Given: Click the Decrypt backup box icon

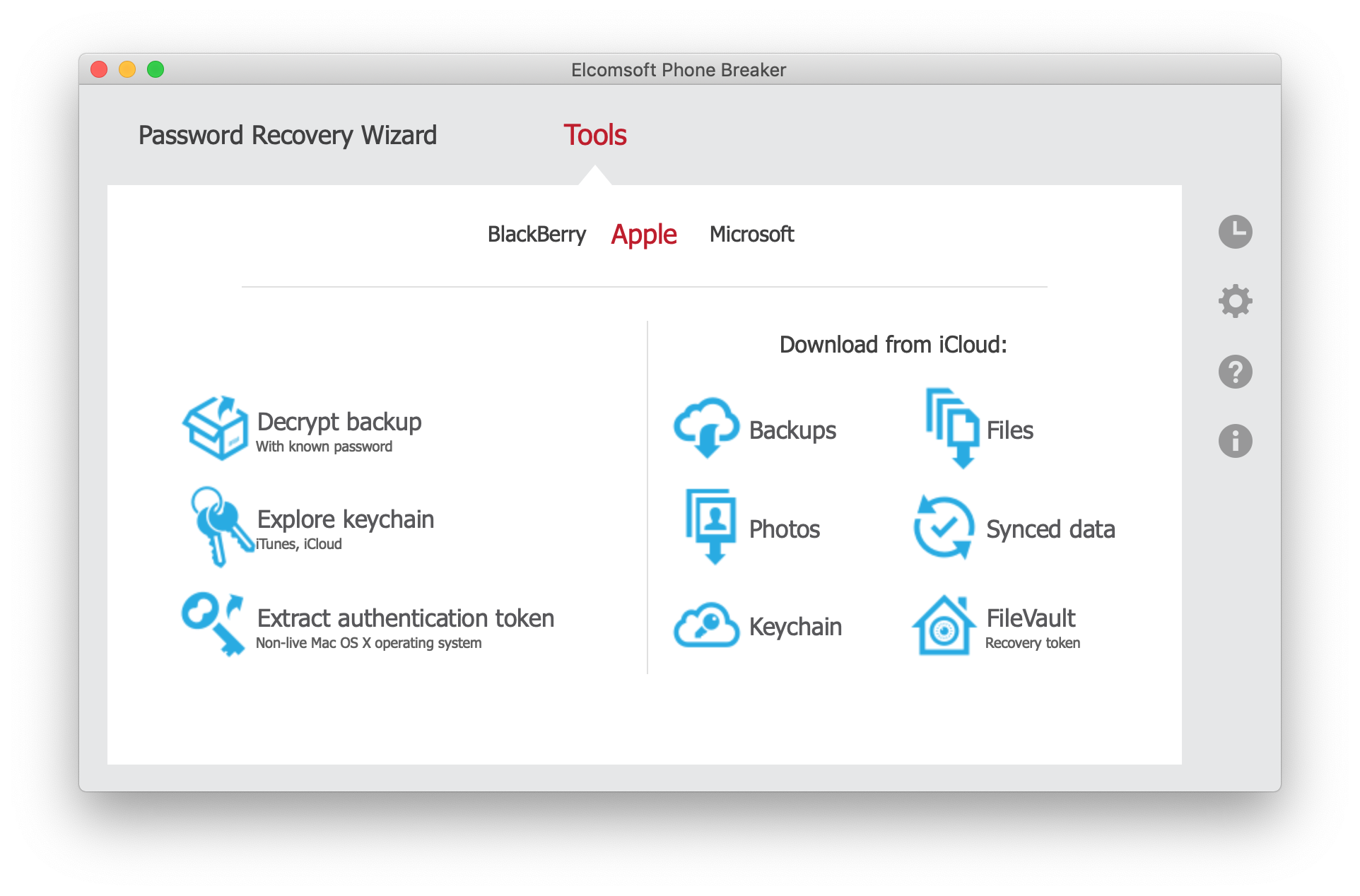Looking at the screenshot, I should (216, 428).
